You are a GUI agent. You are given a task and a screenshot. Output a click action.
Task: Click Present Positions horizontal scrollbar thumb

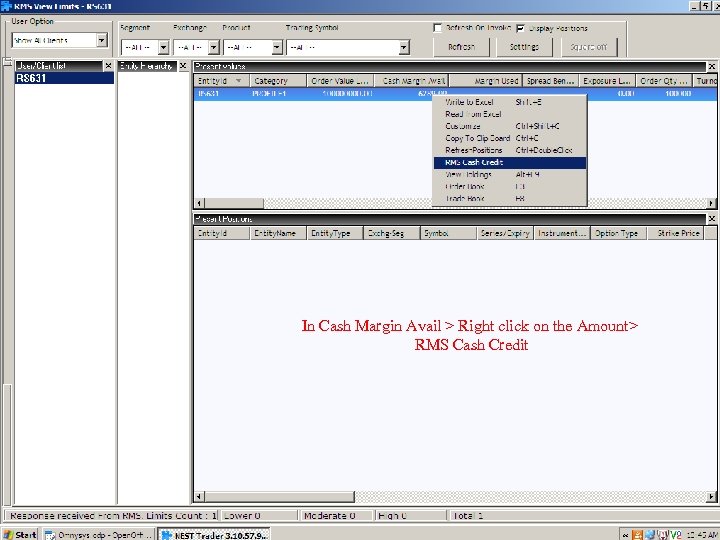point(280,496)
